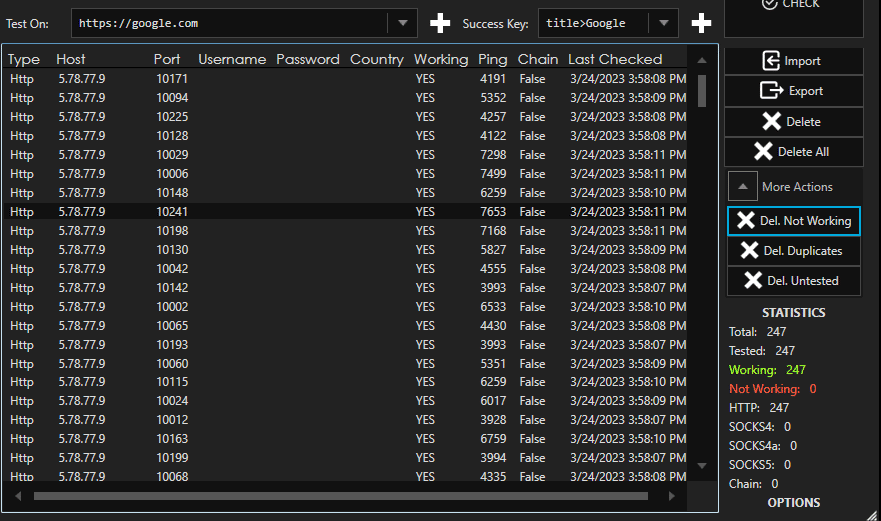This screenshot has width=881, height=521.
Task: Click the scroll up arrow of proxy list
Action: 702,60
